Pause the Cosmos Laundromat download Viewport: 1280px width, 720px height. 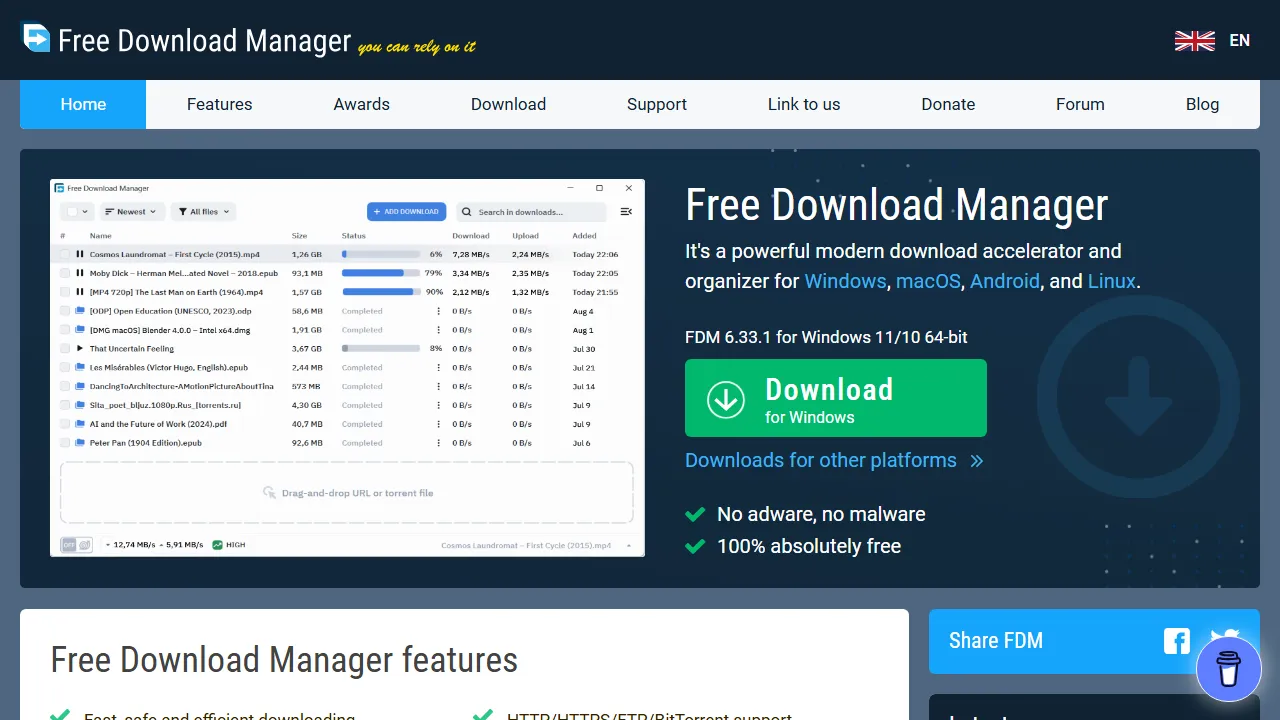(80, 253)
